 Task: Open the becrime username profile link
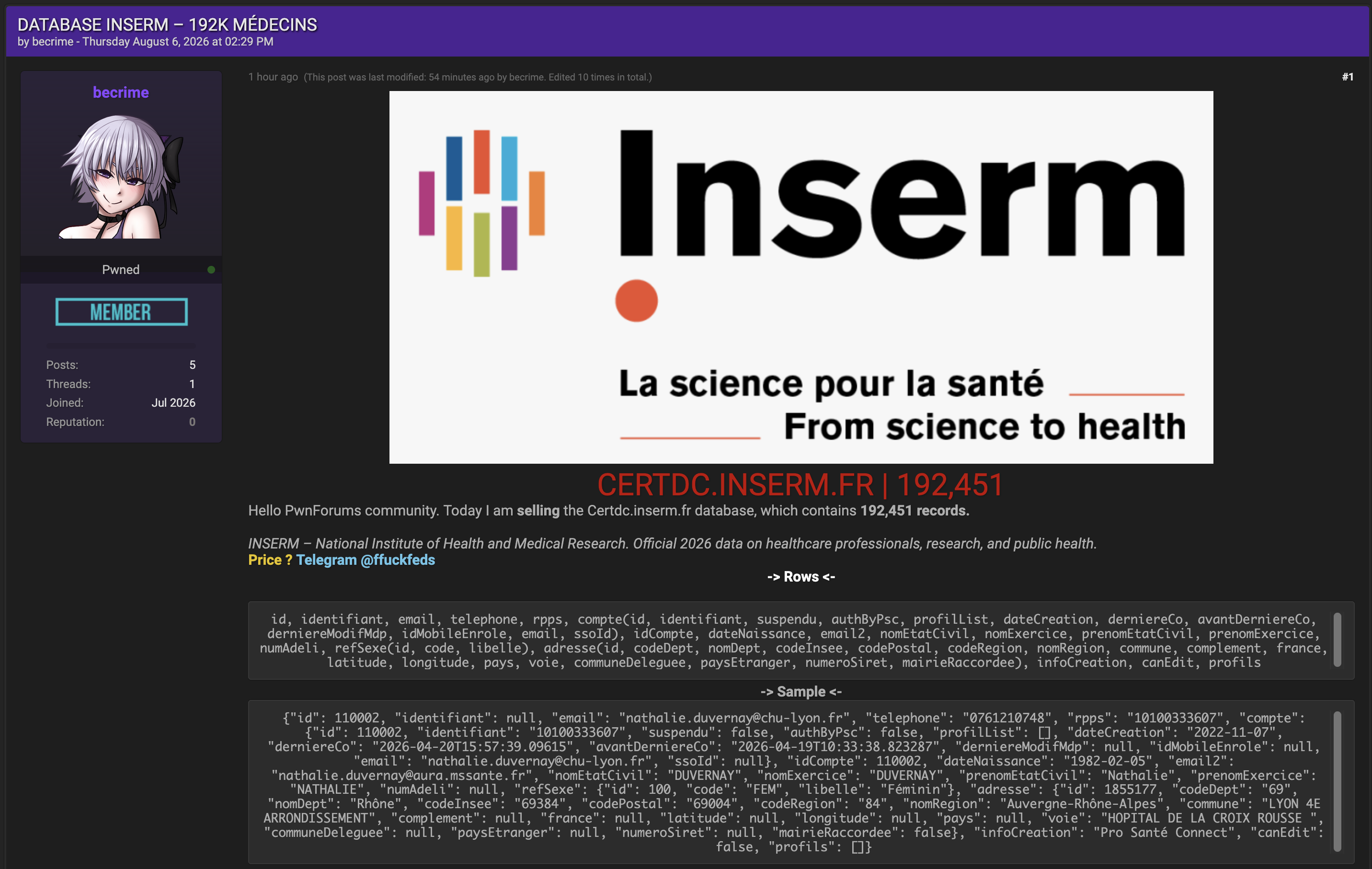coord(121,92)
